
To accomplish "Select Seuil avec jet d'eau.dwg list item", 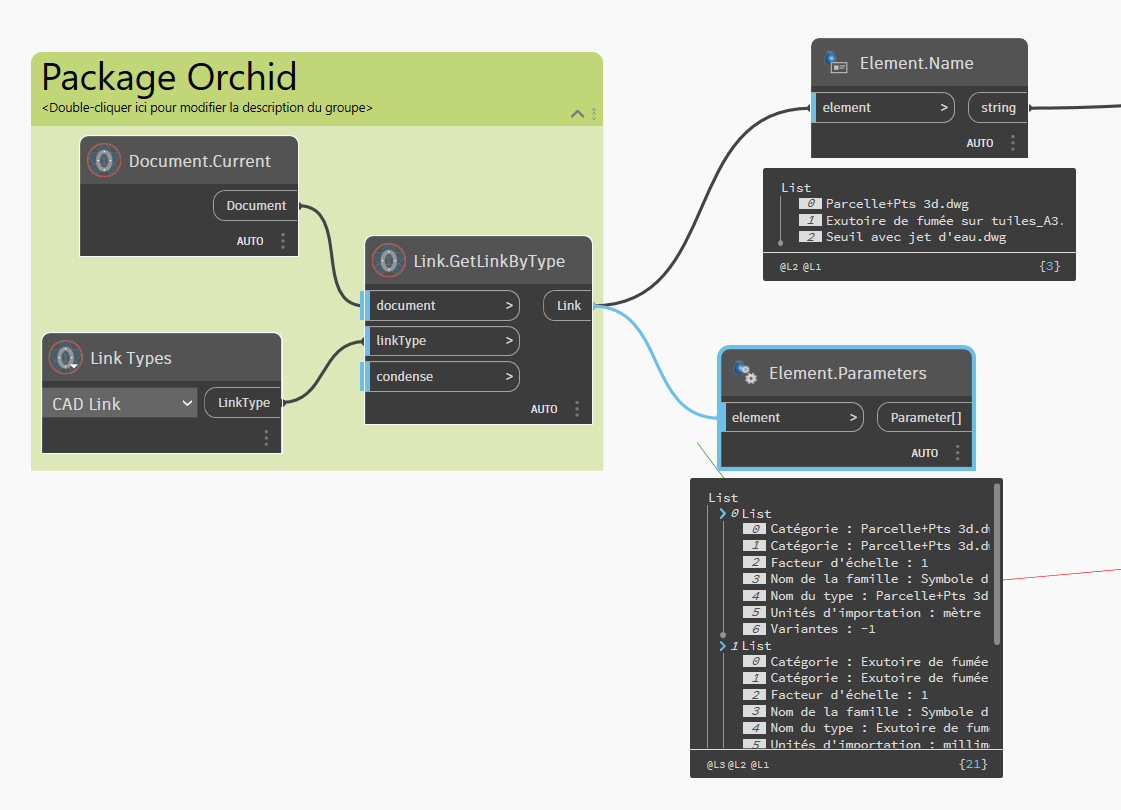I will coord(915,237).
